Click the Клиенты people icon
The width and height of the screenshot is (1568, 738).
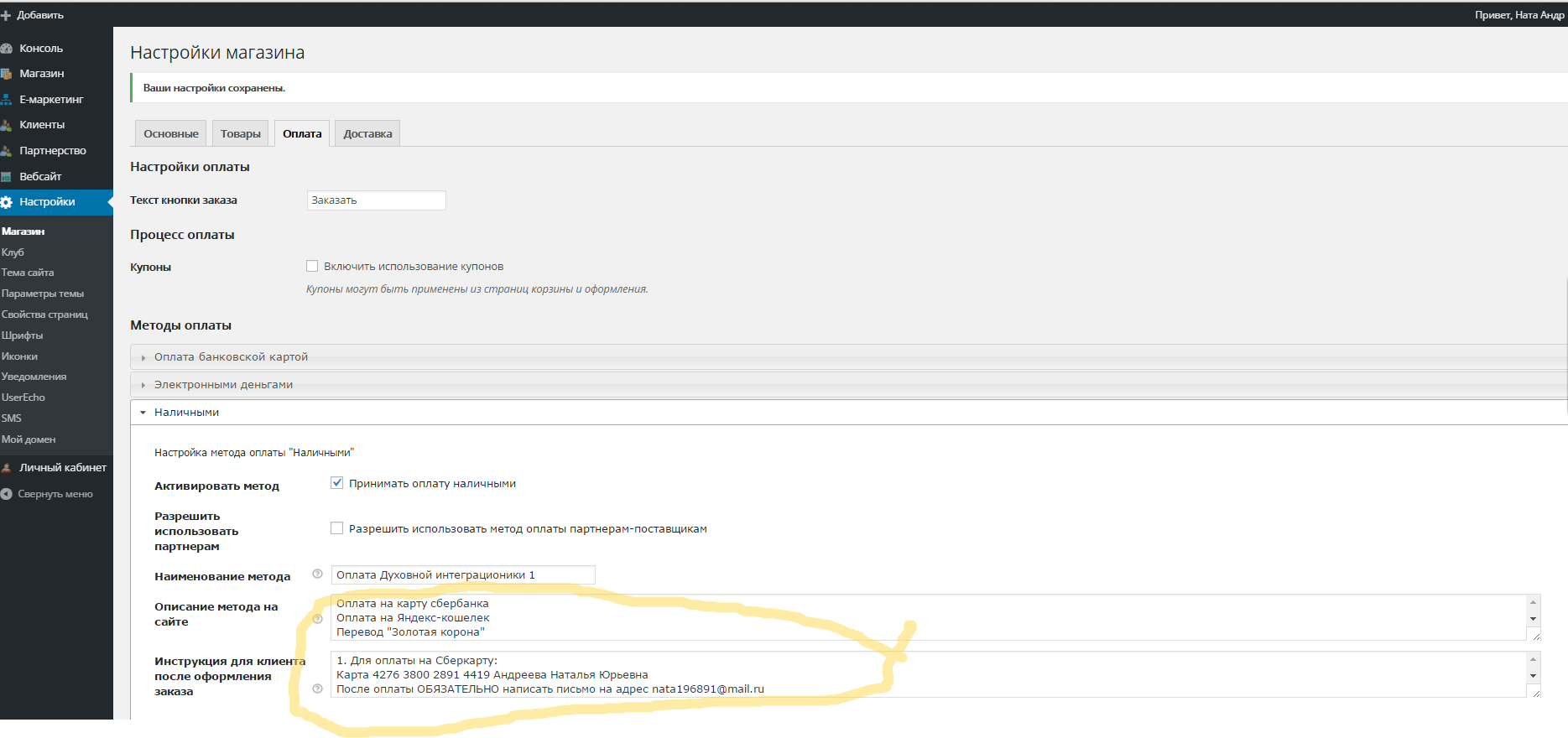click(7, 125)
